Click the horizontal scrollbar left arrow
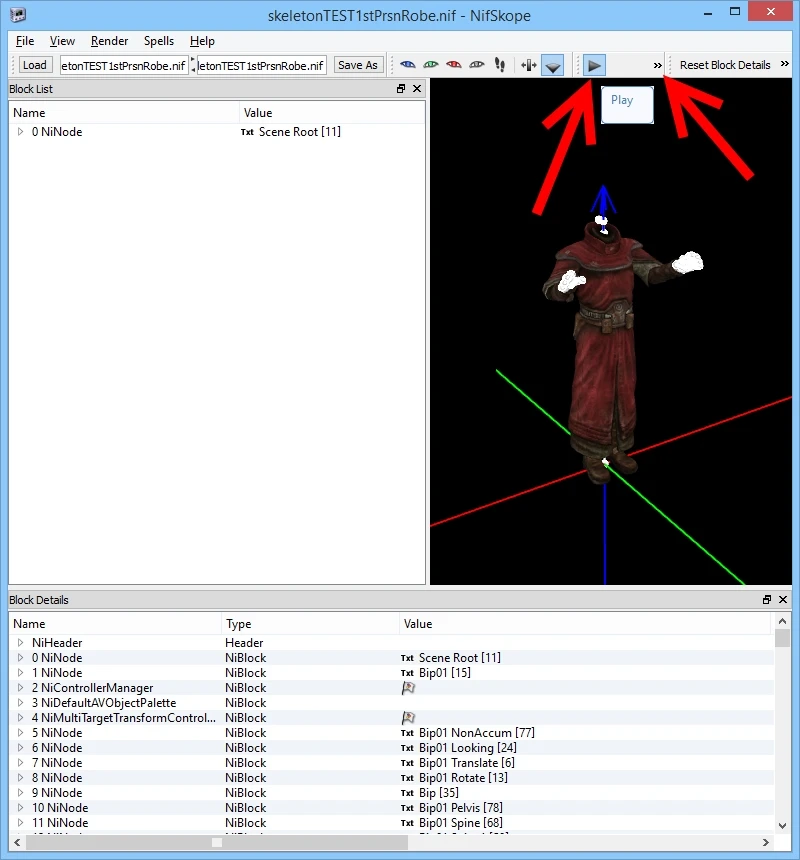800x860 pixels. pos(17,842)
